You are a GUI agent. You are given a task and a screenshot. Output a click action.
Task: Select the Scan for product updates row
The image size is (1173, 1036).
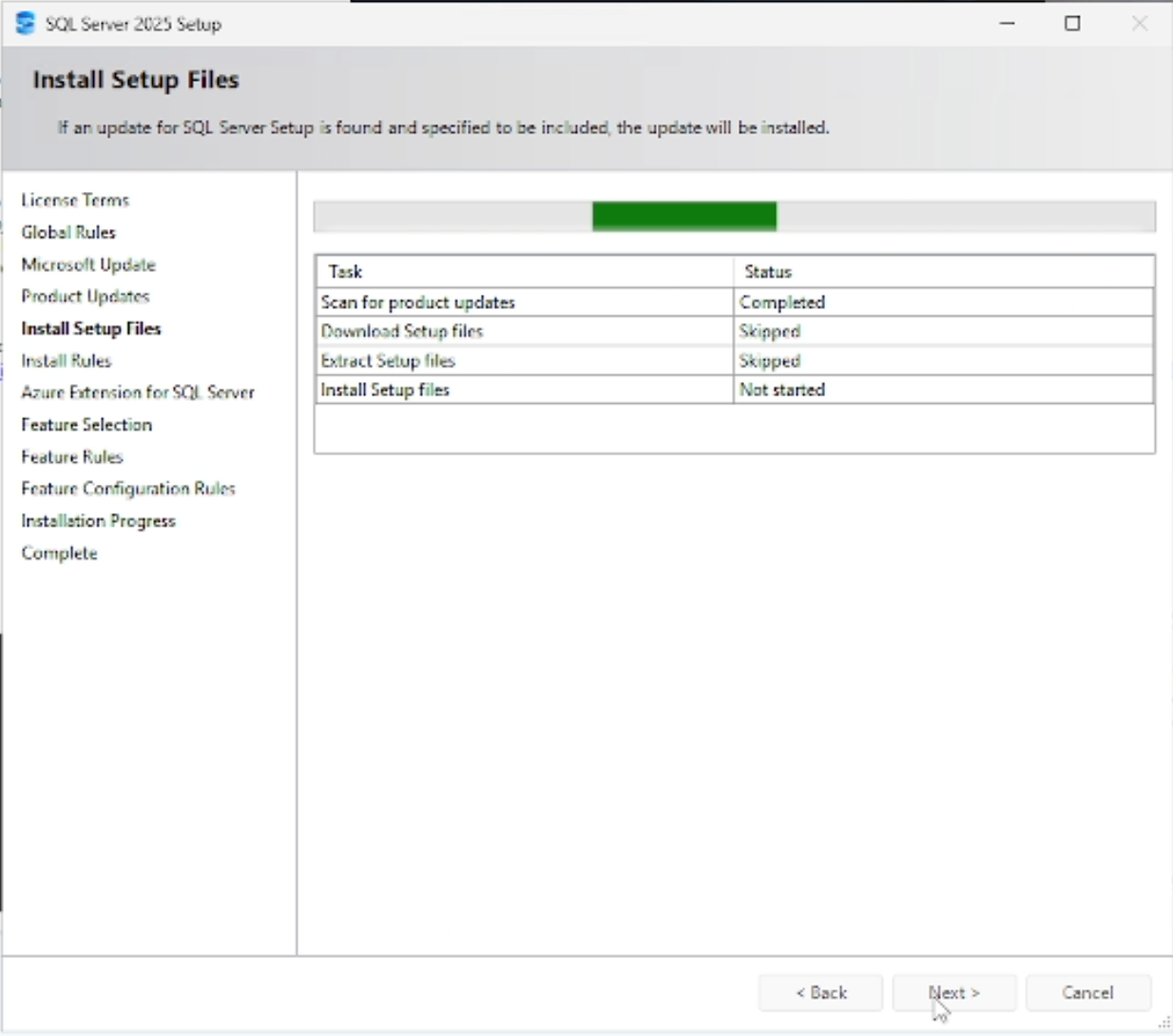pos(523,302)
